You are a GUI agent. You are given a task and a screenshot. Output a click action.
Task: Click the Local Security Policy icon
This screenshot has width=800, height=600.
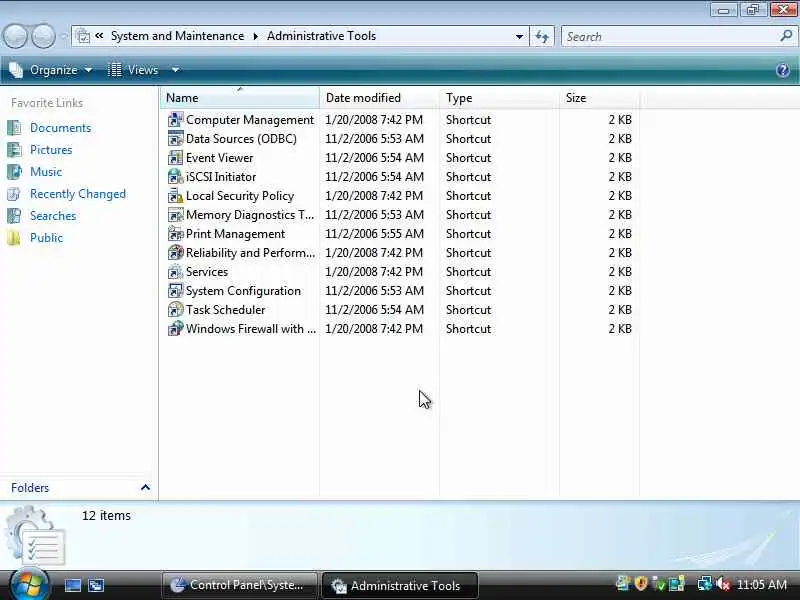[176, 196]
